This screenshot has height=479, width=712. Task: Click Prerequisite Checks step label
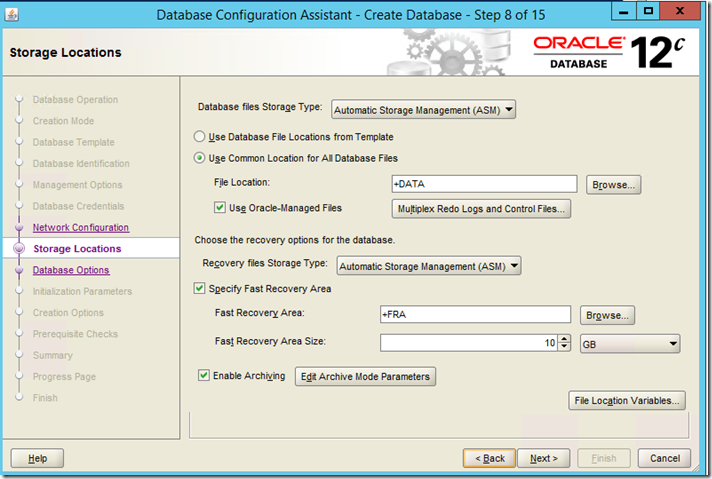[75, 334]
